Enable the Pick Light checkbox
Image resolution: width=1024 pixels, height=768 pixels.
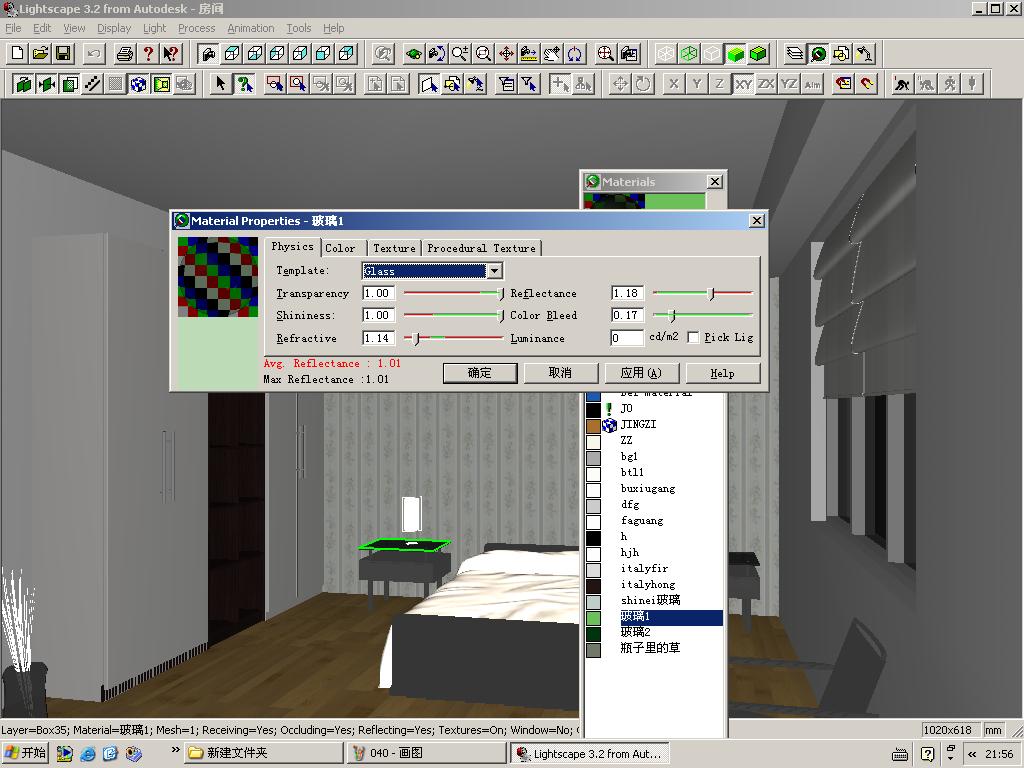[x=694, y=338]
